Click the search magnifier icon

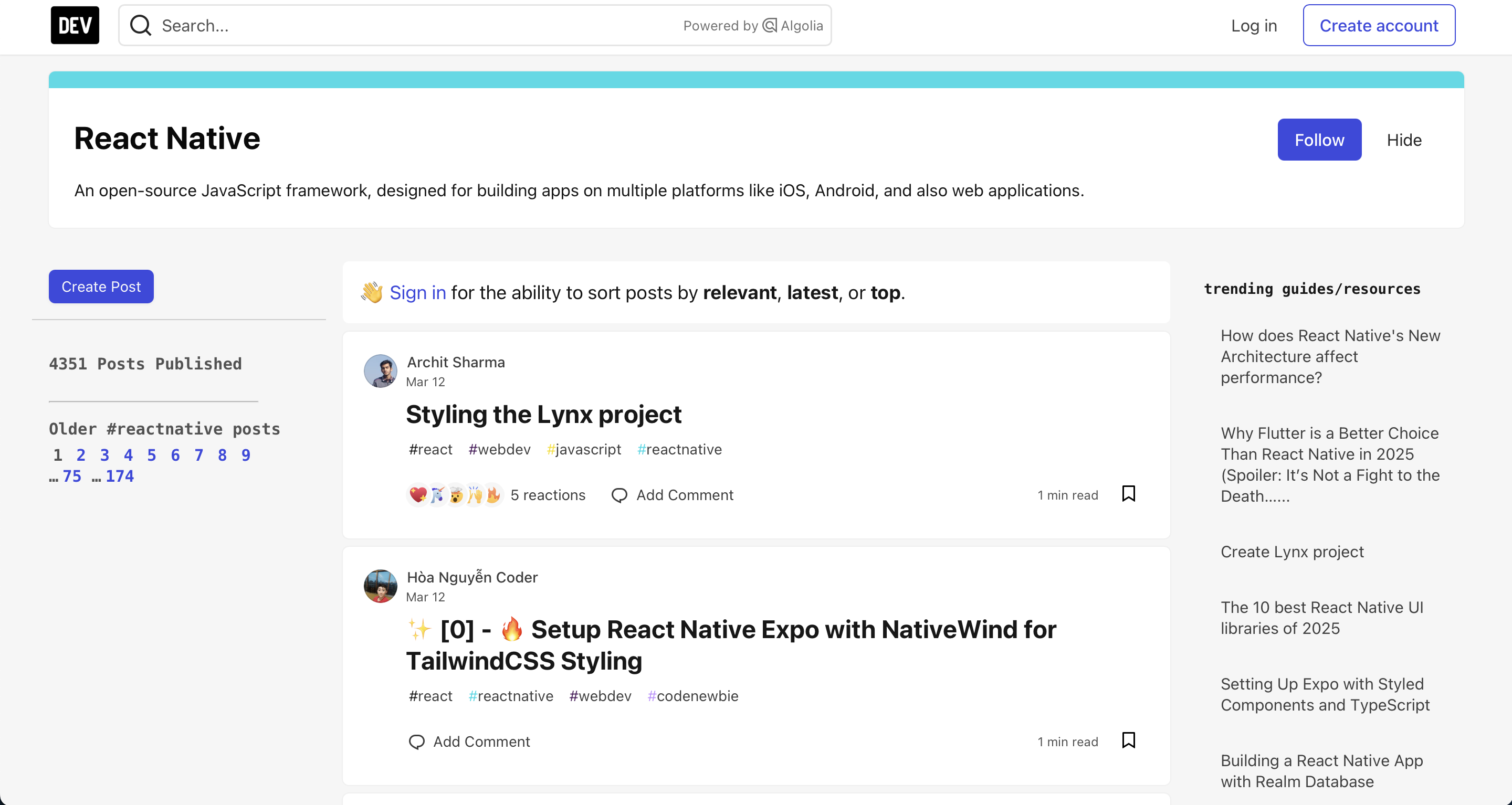[x=140, y=25]
